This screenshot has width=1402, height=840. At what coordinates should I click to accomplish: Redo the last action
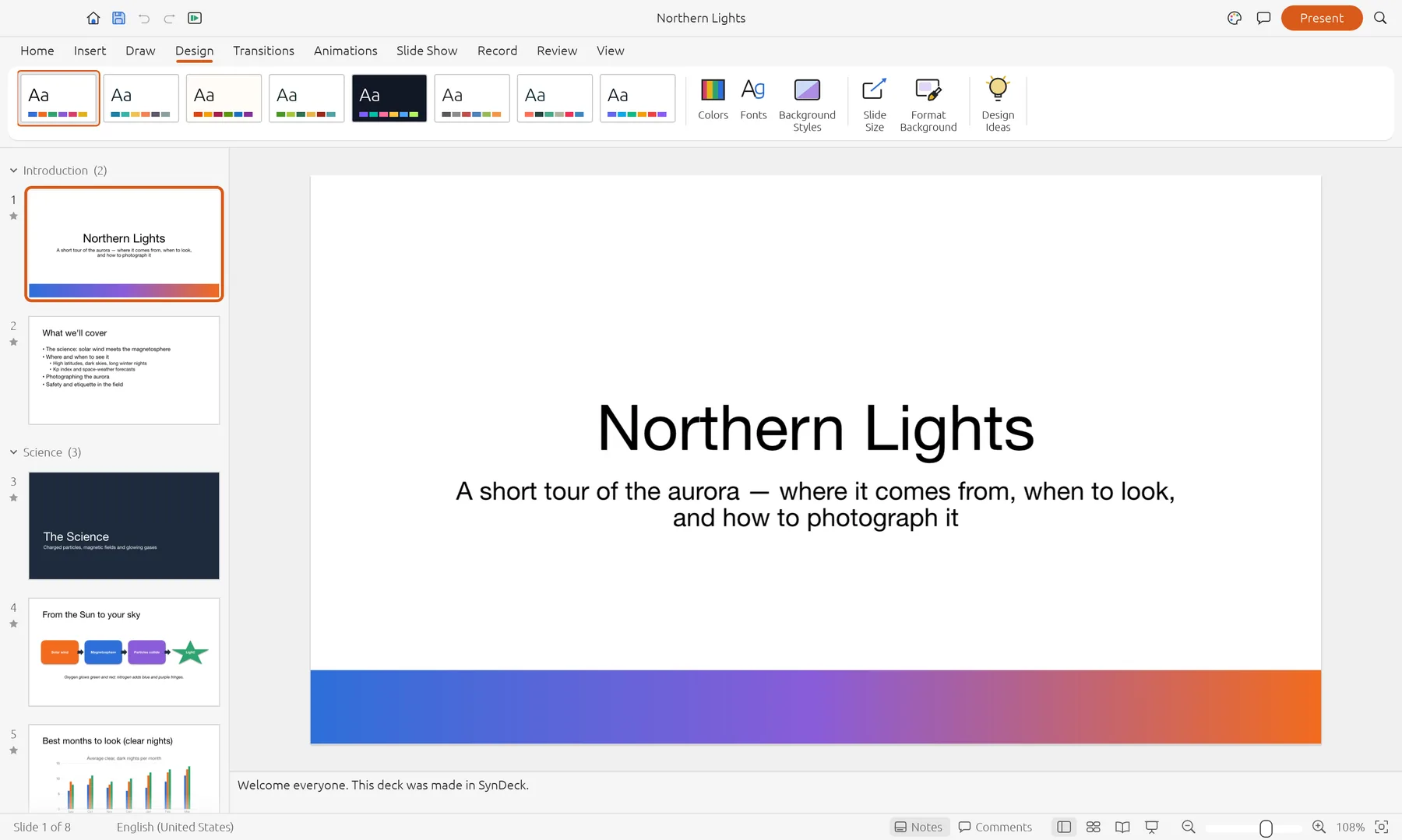click(x=169, y=18)
